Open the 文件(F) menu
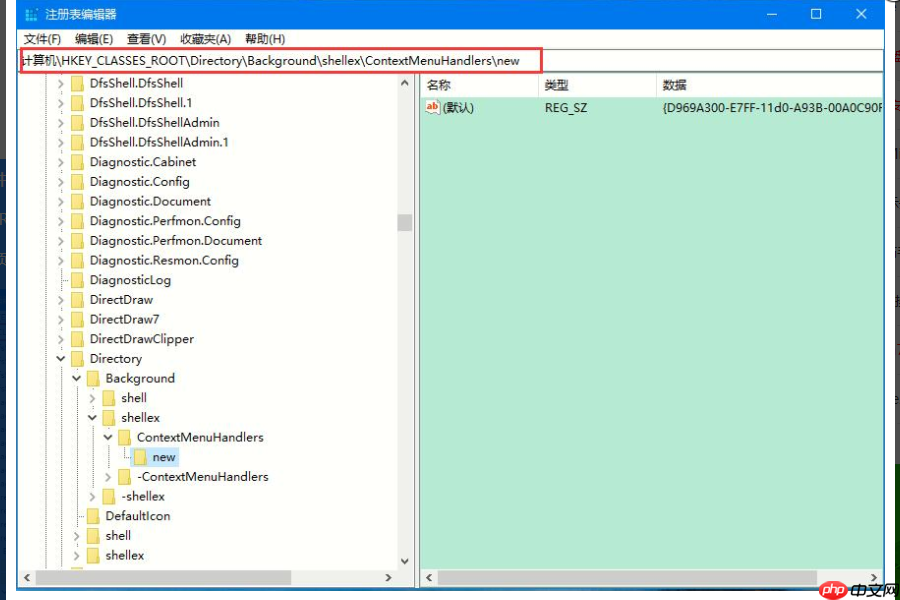This screenshot has width=900, height=600. 42,39
